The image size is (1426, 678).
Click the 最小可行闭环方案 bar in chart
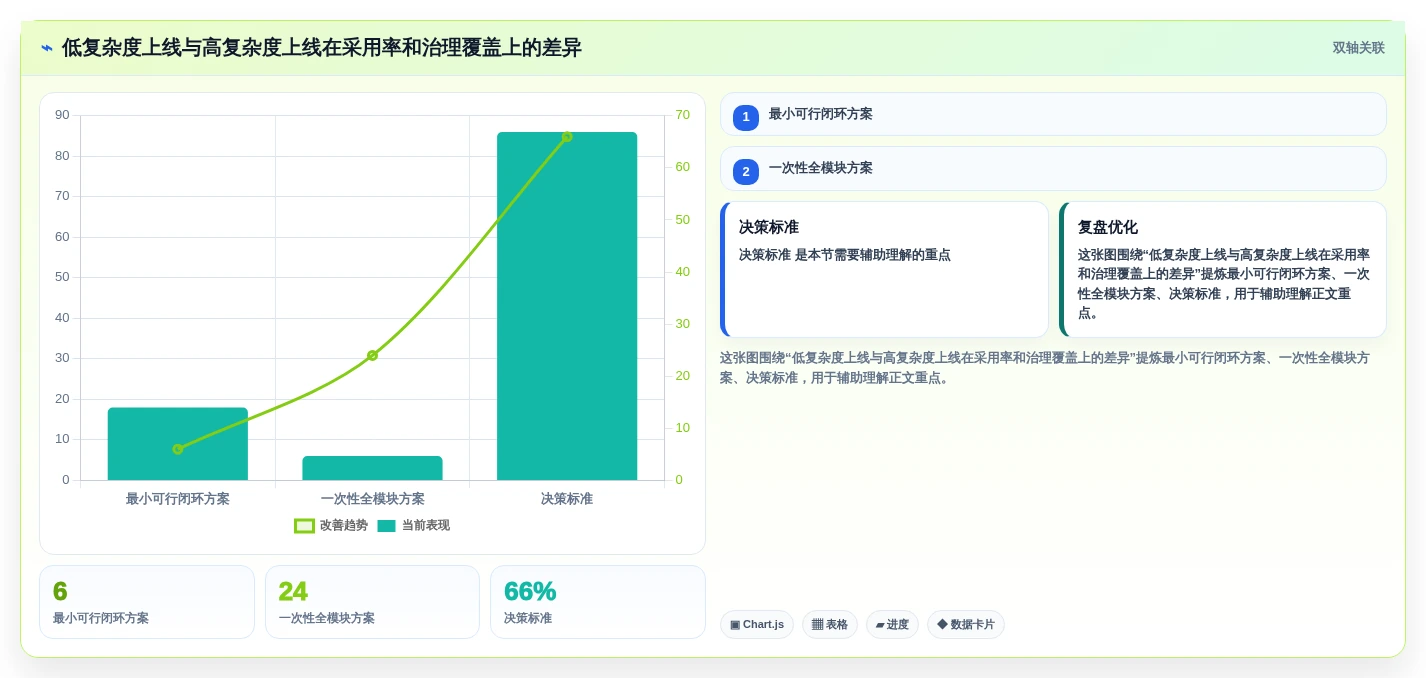(x=178, y=444)
